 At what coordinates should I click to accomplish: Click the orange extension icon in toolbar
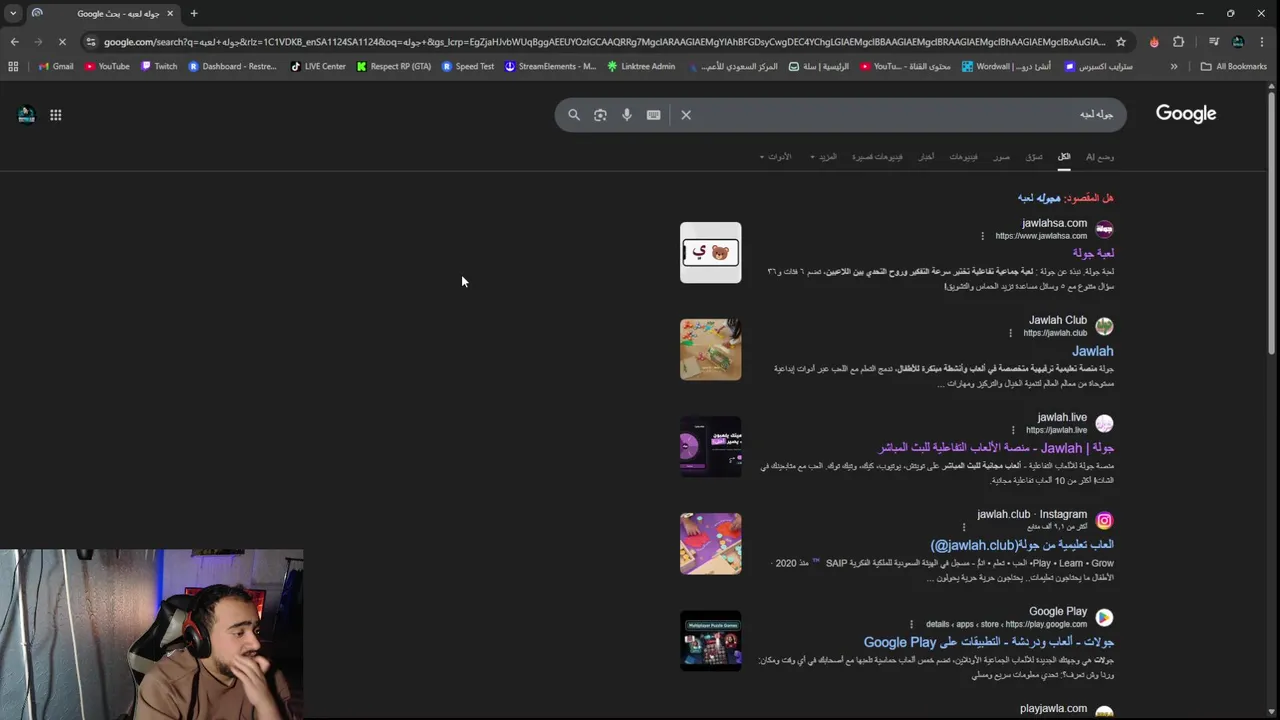click(x=1154, y=42)
